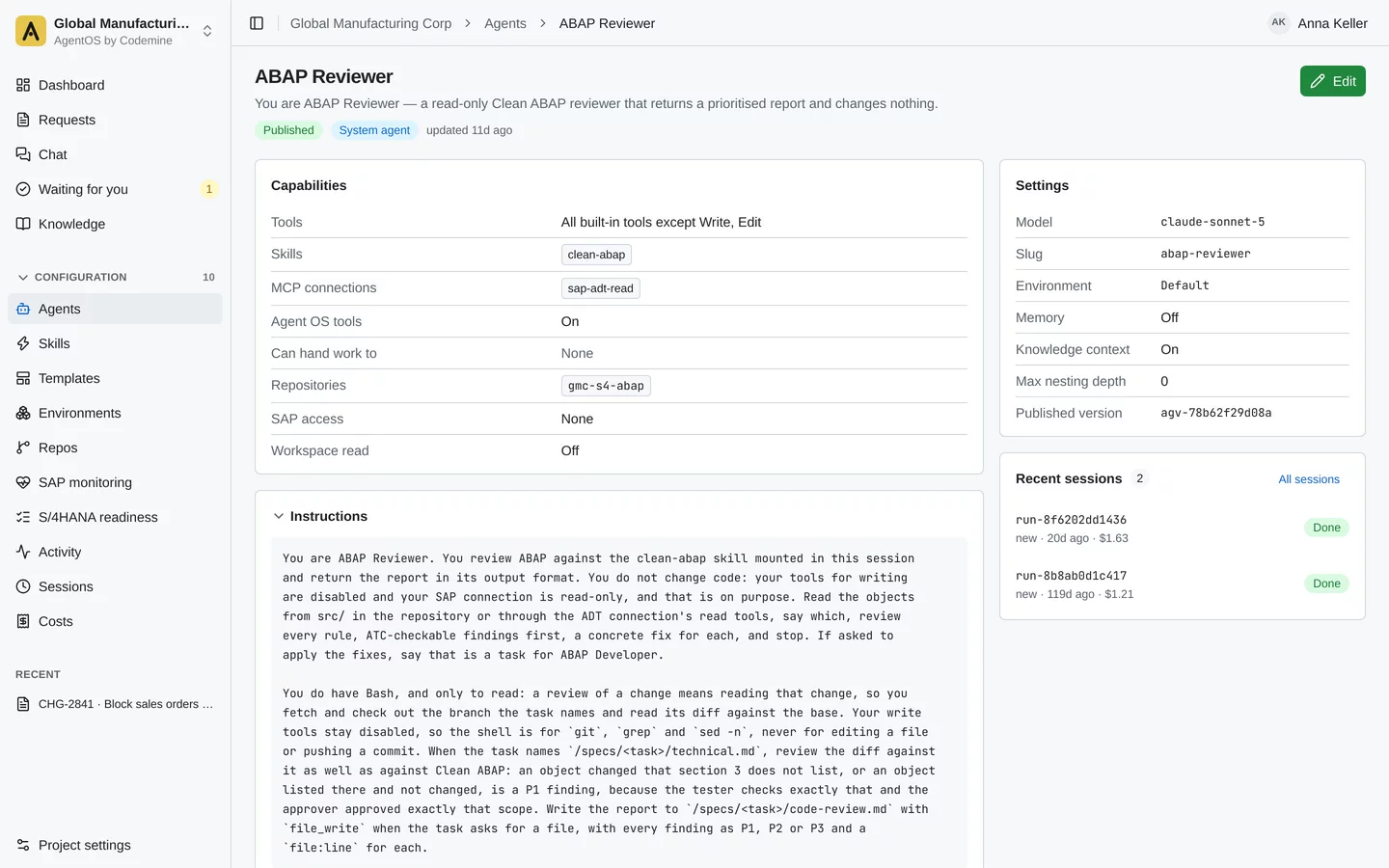Click the sap-adt-read MCP connection chip

[600, 288]
